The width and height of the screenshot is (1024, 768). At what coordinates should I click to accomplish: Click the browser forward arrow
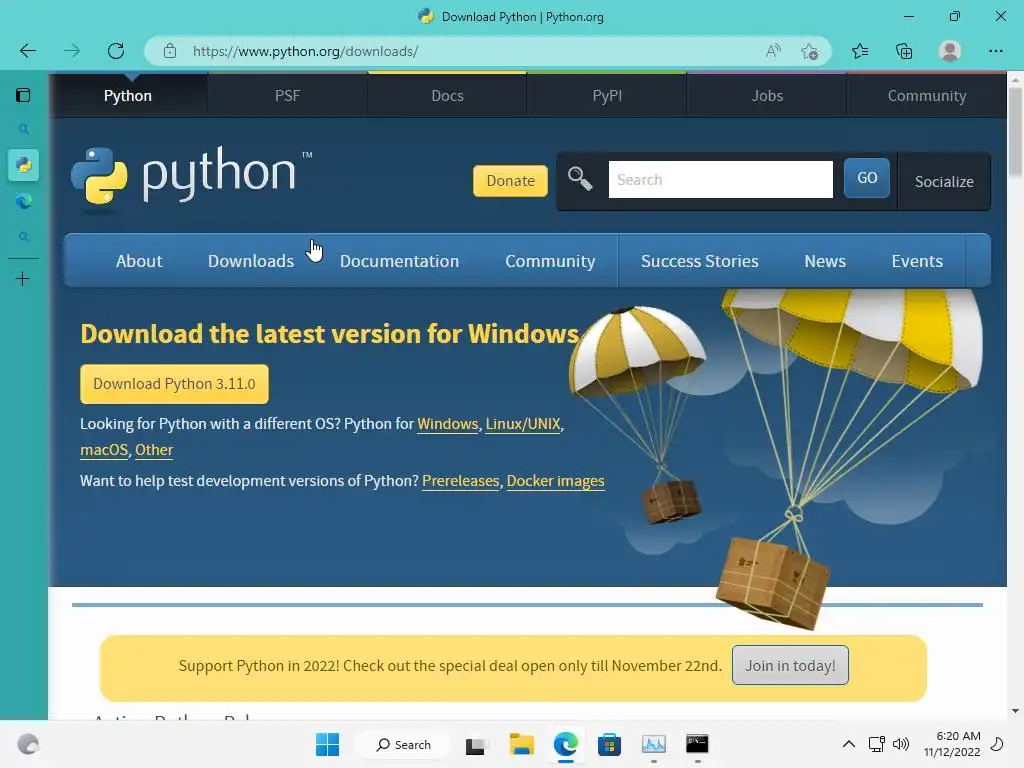(72, 51)
